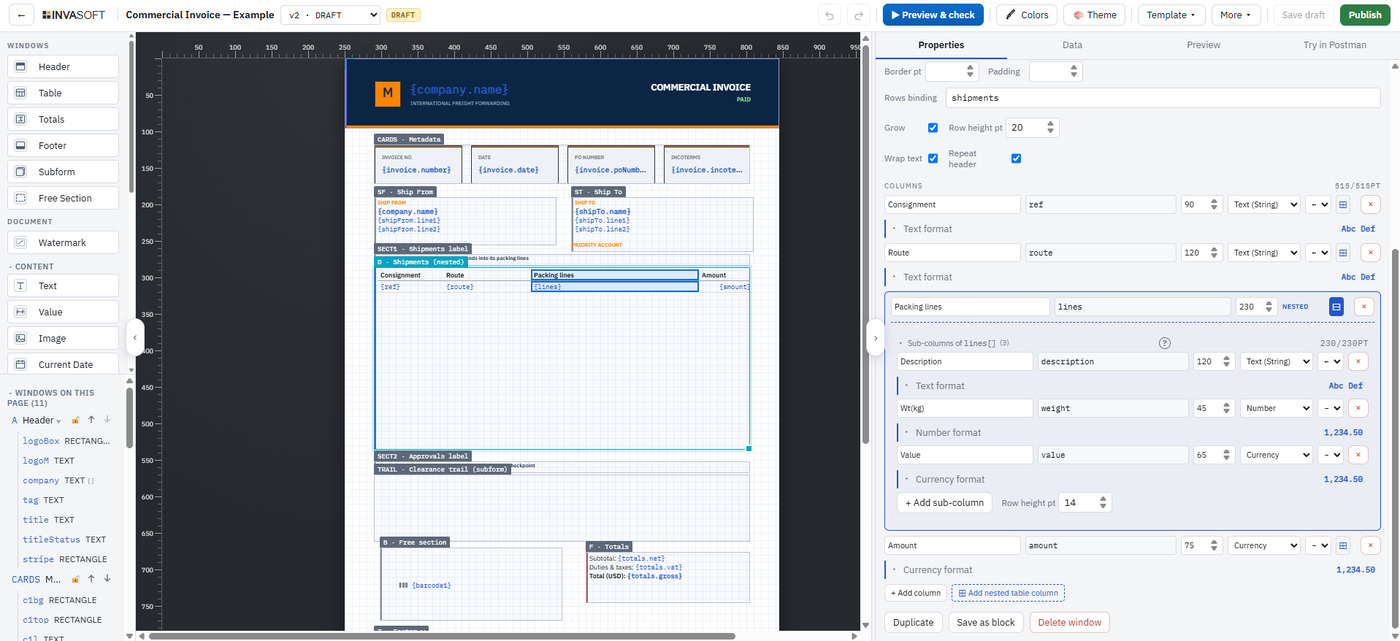Add a Totals window from sidebar
Screen dimensions: 1400x641
pyautogui.click(x=63, y=119)
